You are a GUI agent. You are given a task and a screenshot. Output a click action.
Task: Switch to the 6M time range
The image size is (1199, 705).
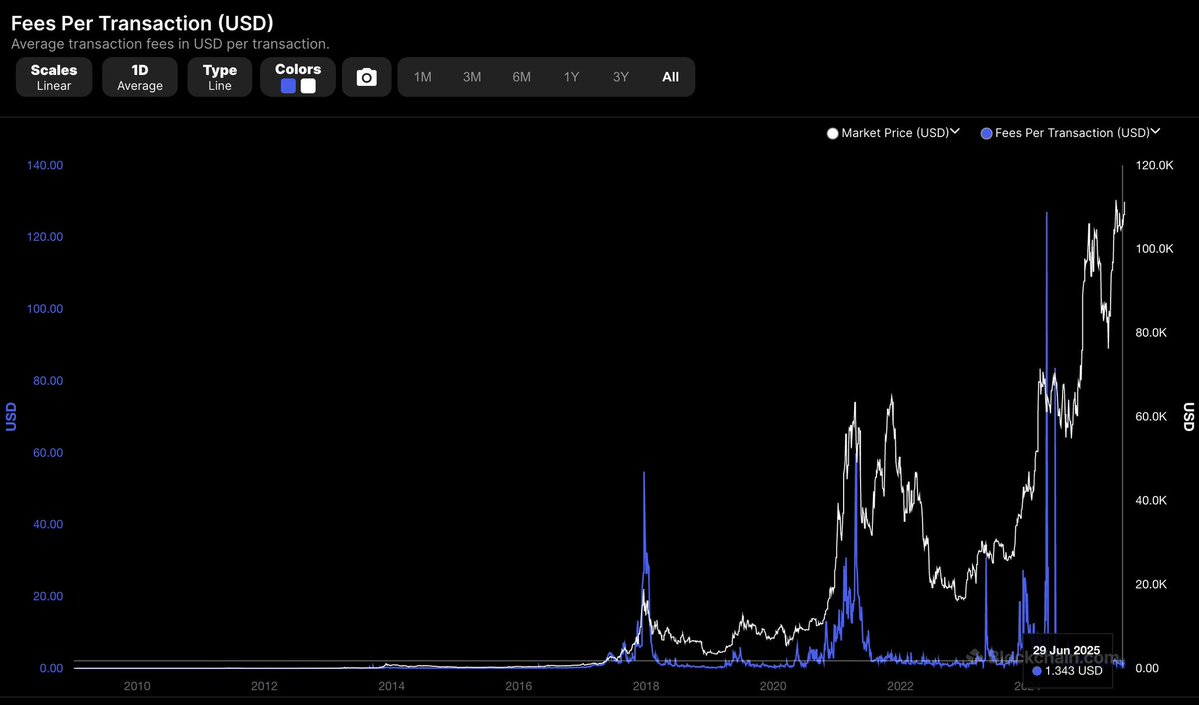(522, 77)
